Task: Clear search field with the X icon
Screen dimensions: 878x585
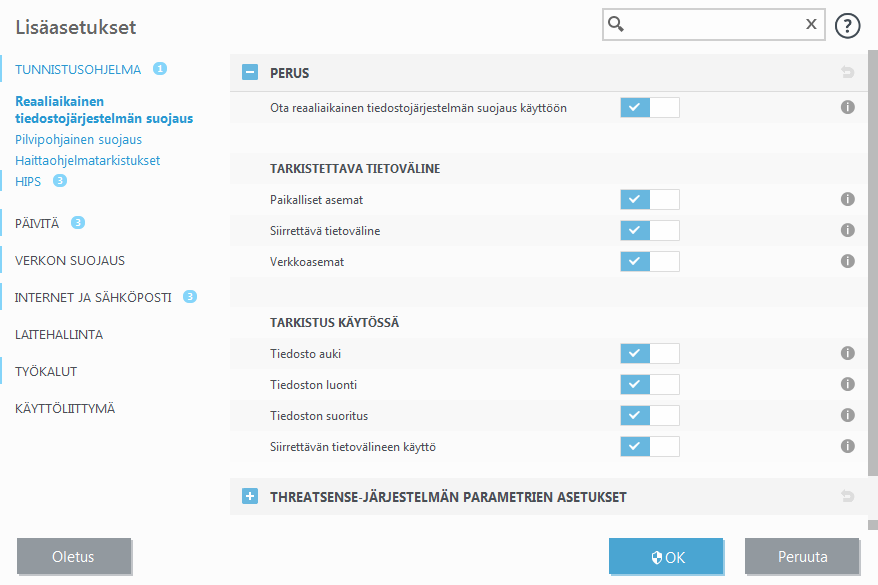Action: click(811, 25)
